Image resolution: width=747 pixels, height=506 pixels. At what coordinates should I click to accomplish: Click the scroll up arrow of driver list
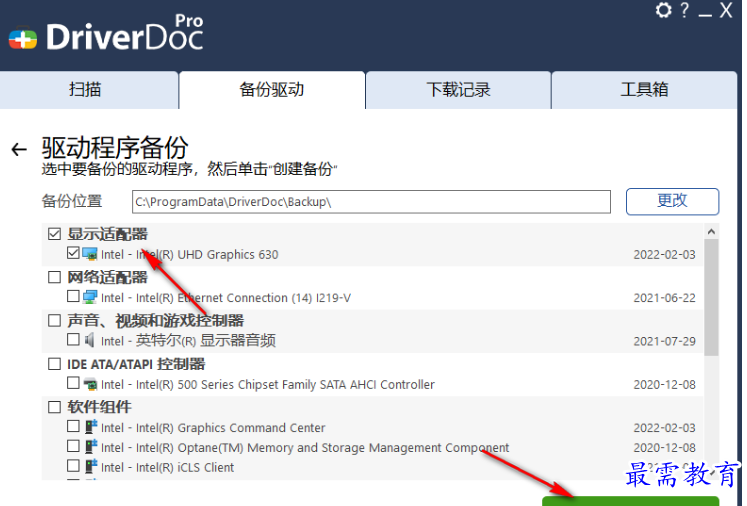(711, 232)
